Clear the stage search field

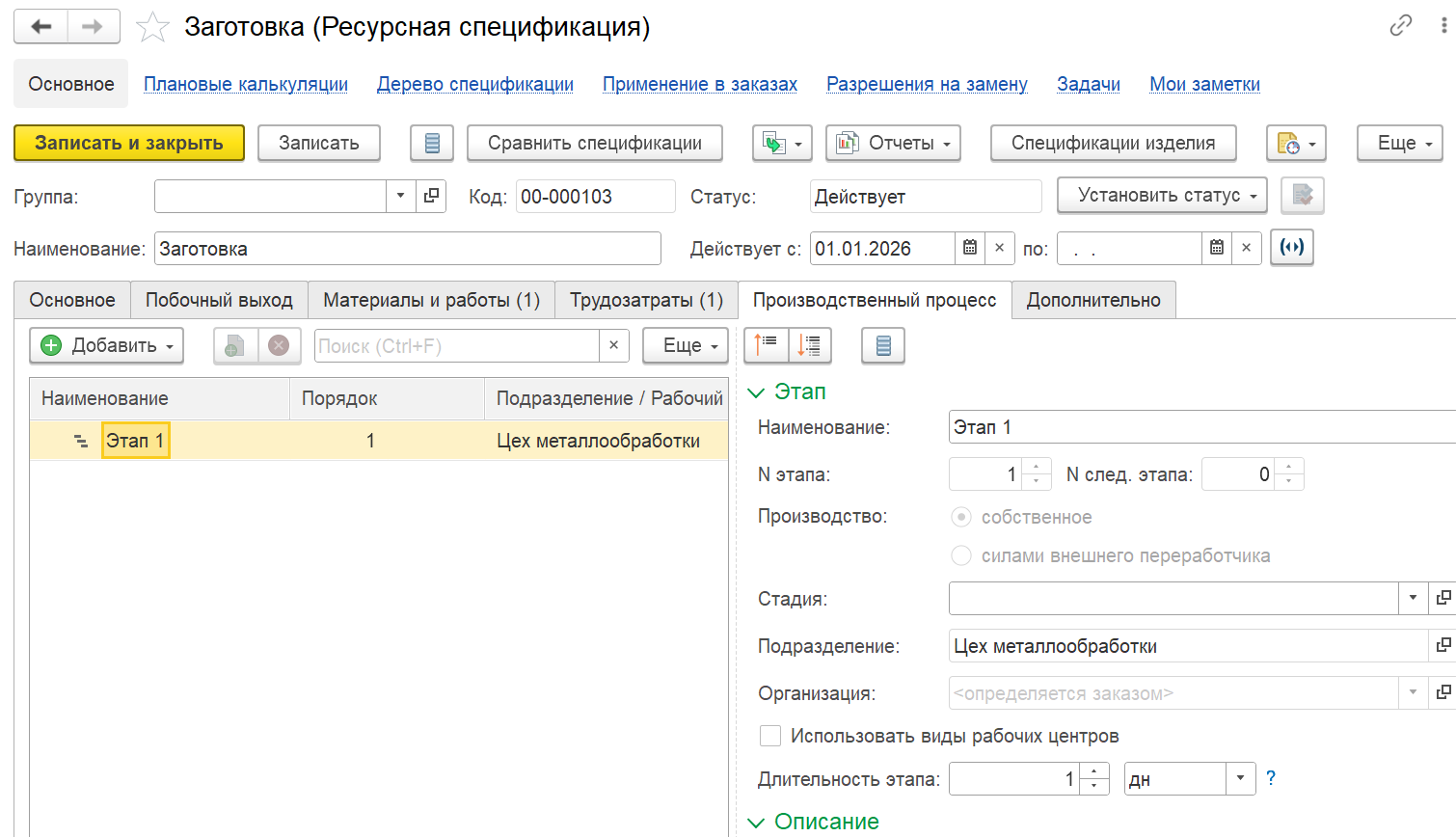coord(613,345)
